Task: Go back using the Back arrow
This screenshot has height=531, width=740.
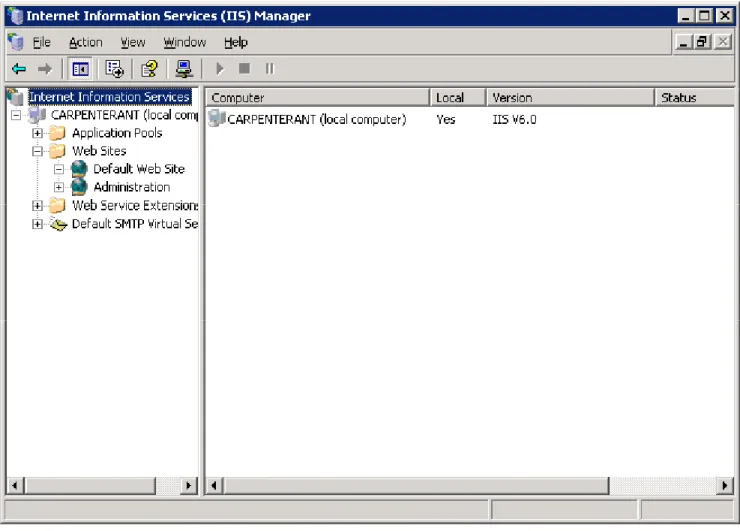Action: pyautogui.click(x=19, y=69)
